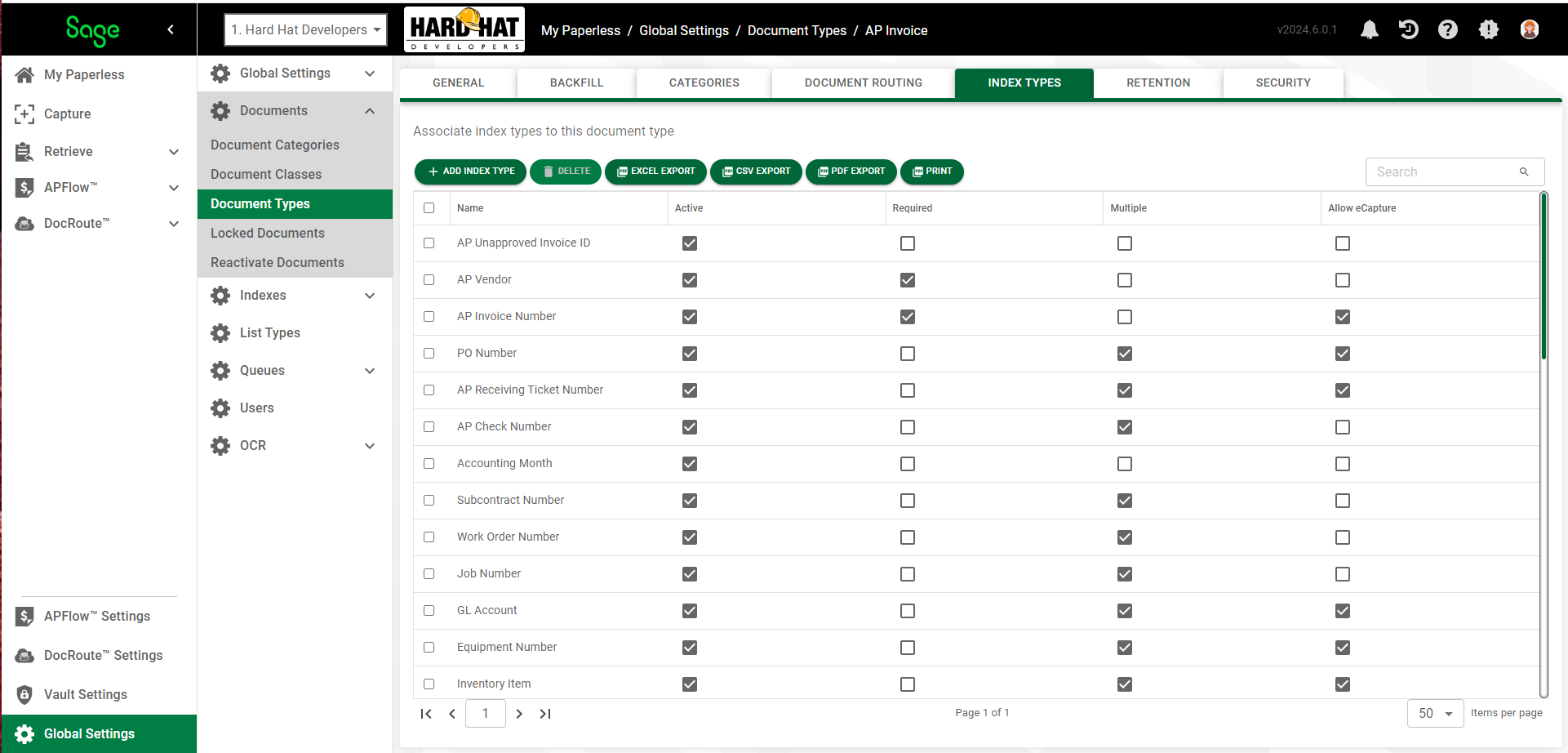This screenshot has width=1568, height=753.
Task: Expand the APFlow menu chevron
Action: [174, 188]
